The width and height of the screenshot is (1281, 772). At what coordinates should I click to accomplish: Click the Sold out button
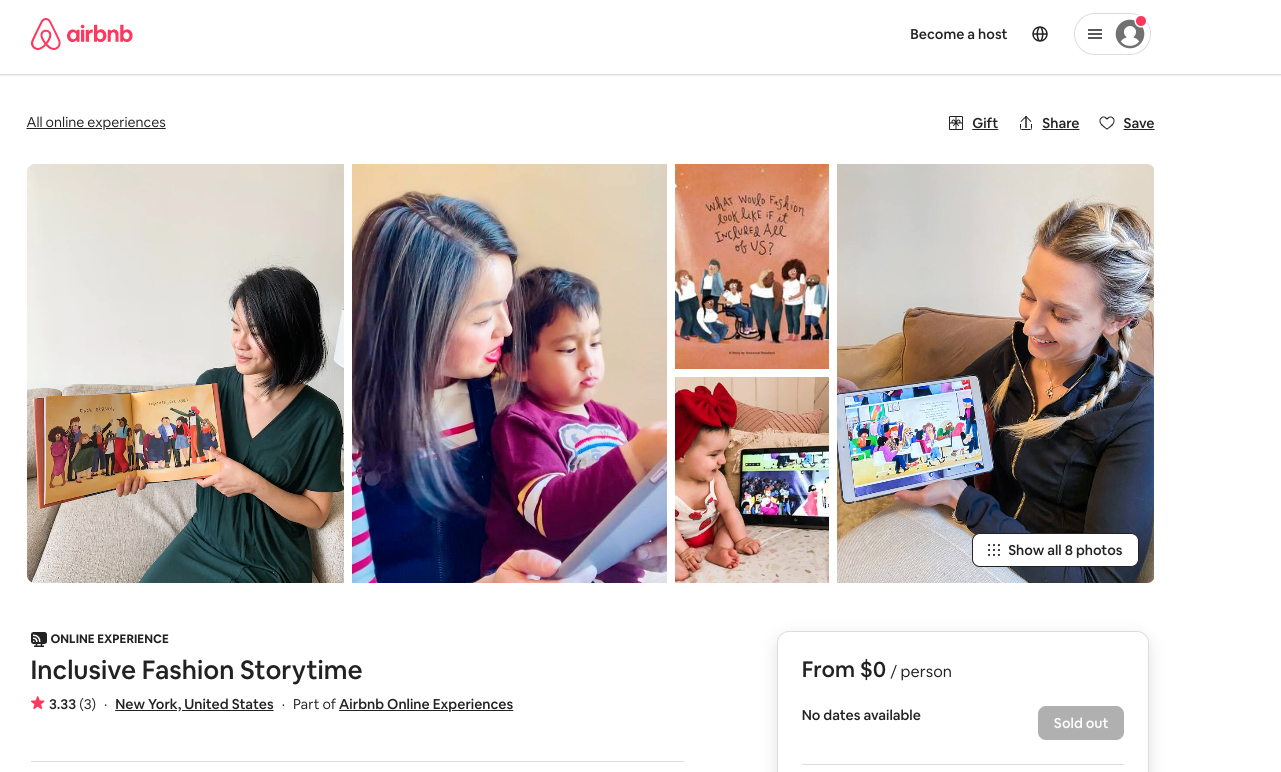click(x=1081, y=723)
